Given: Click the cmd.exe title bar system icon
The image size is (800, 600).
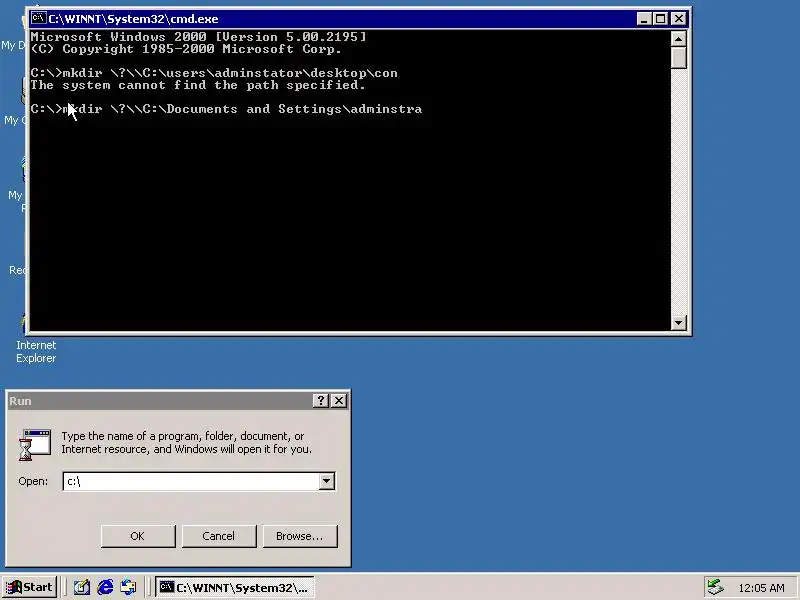Looking at the screenshot, I should tap(38, 18).
